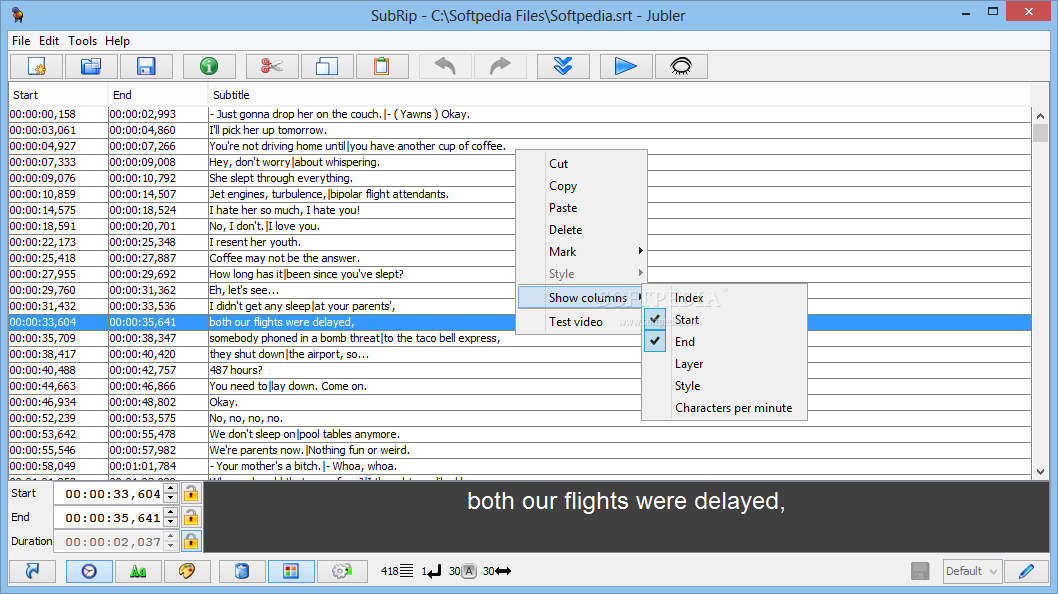This screenshot has height=594, width=1058.
Task: Save the file with the floppy disk icon
Action: 146,66
